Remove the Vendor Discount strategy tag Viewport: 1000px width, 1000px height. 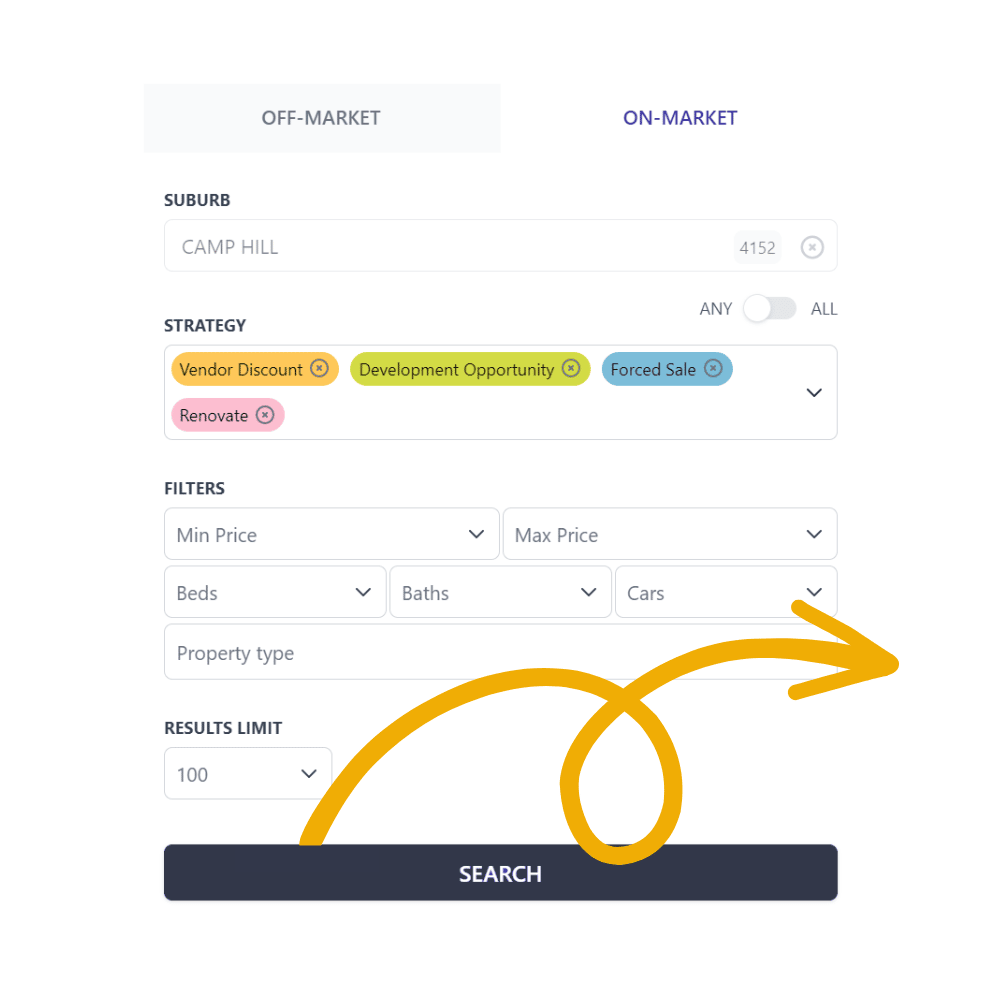(x=320, y=368)
